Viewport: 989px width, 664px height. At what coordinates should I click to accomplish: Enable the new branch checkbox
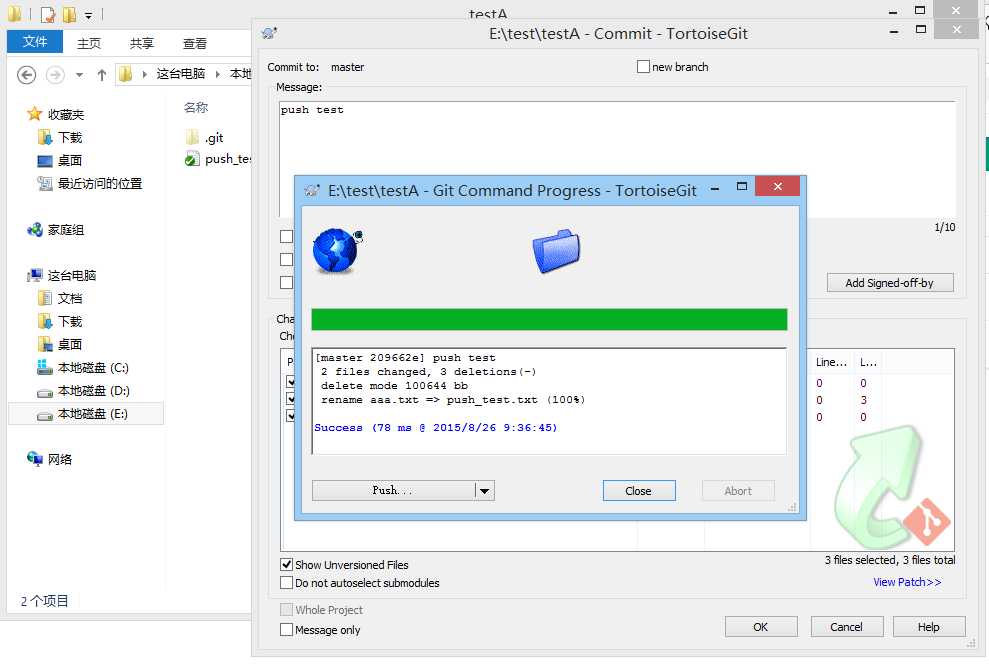643,67
